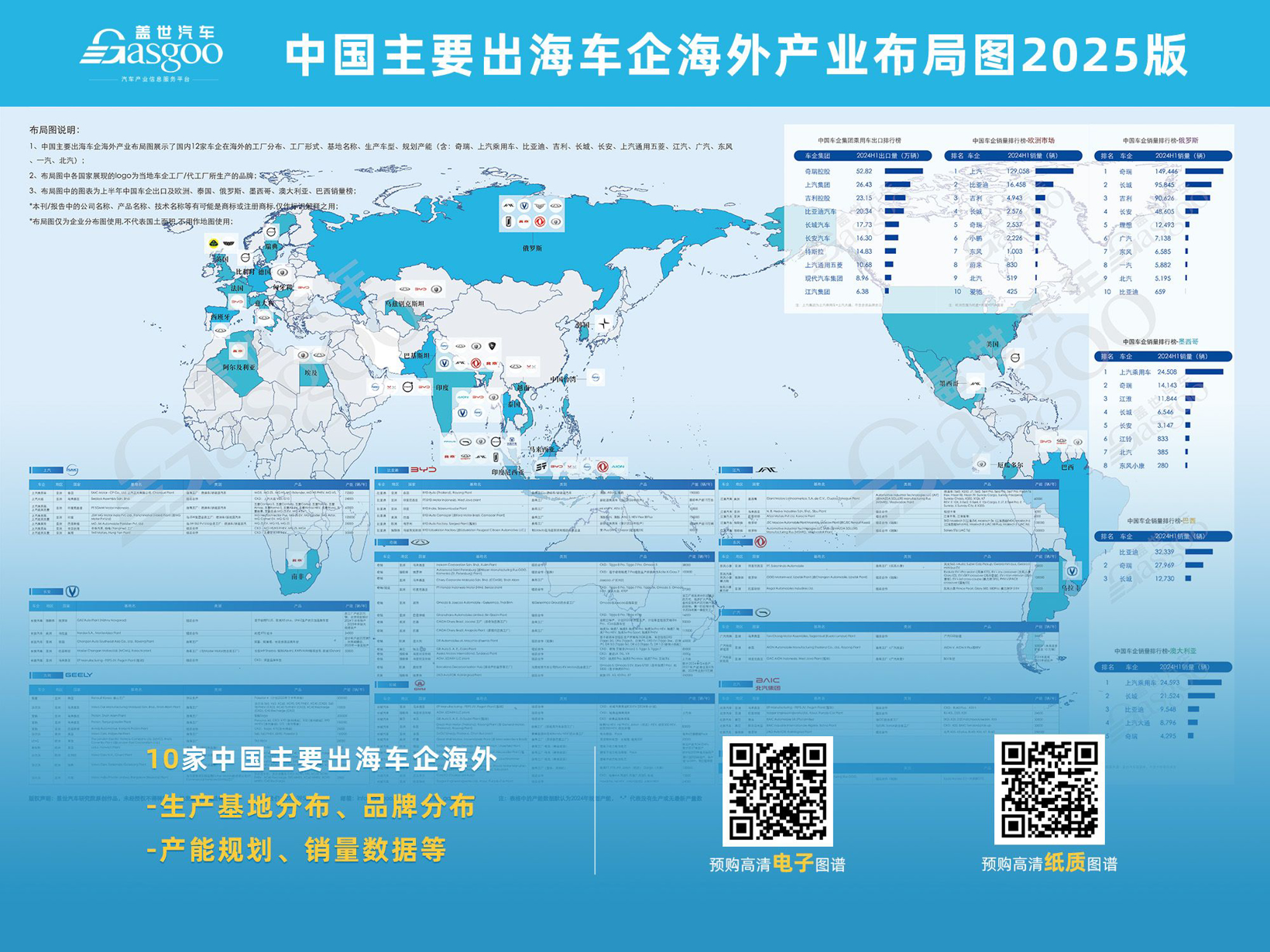Click the Changan logo near 乌拉圭
The width and height of the screenshot is (1270, 952).
tap(1072, 570)
